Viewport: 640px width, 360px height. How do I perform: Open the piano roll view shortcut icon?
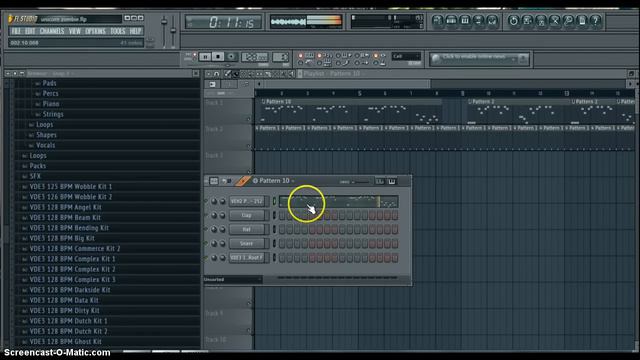tap(465, 20)
